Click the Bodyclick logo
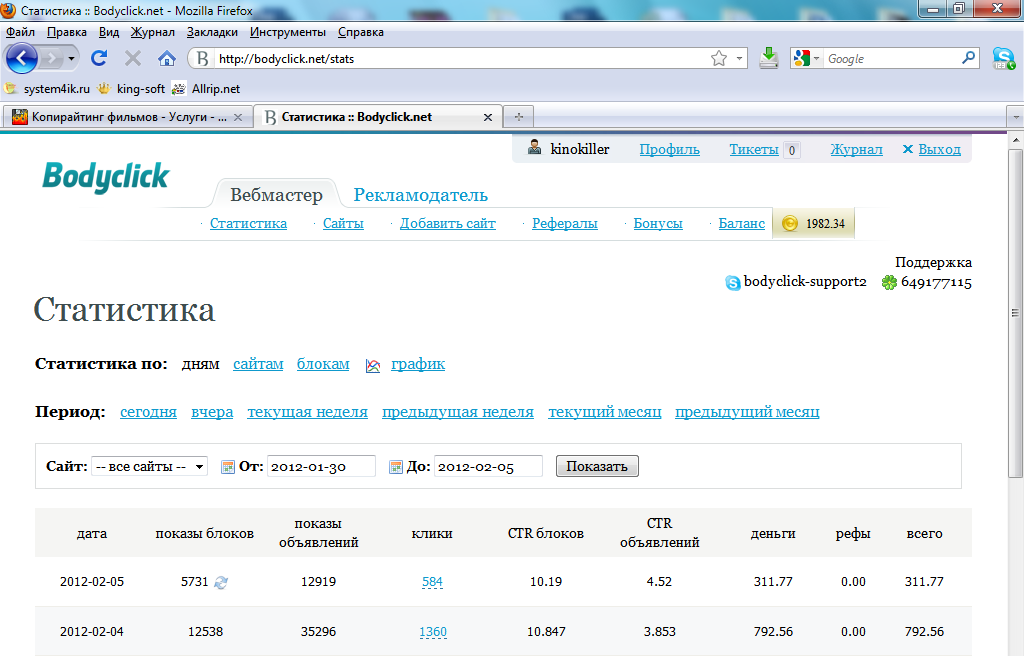Image resolution: width=1024 pixels, height=656 pixels. pyautogui.click(x=106, y=176)
